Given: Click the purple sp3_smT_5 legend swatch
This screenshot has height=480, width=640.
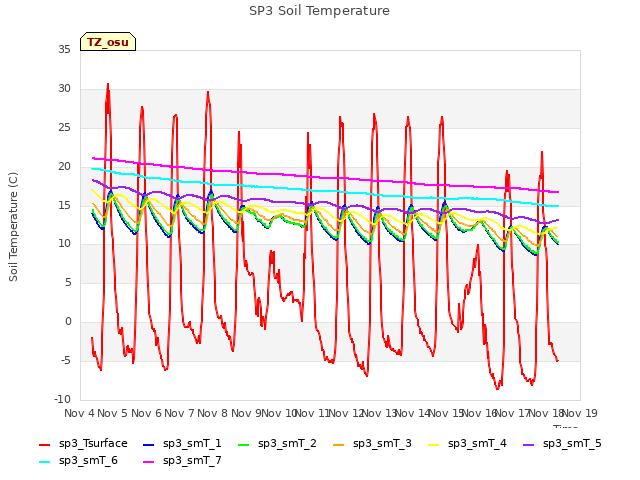Looking at the screenshot, I should 529,444.
